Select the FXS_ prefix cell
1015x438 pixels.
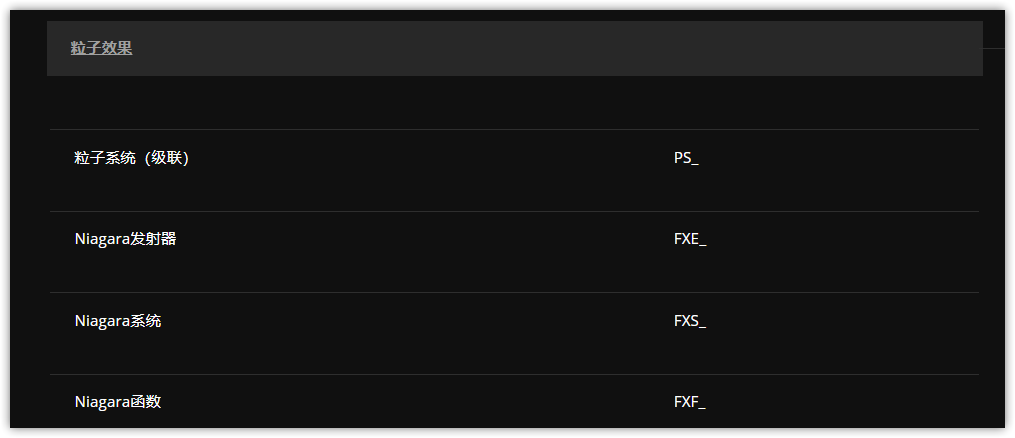(x=690, y=321)
